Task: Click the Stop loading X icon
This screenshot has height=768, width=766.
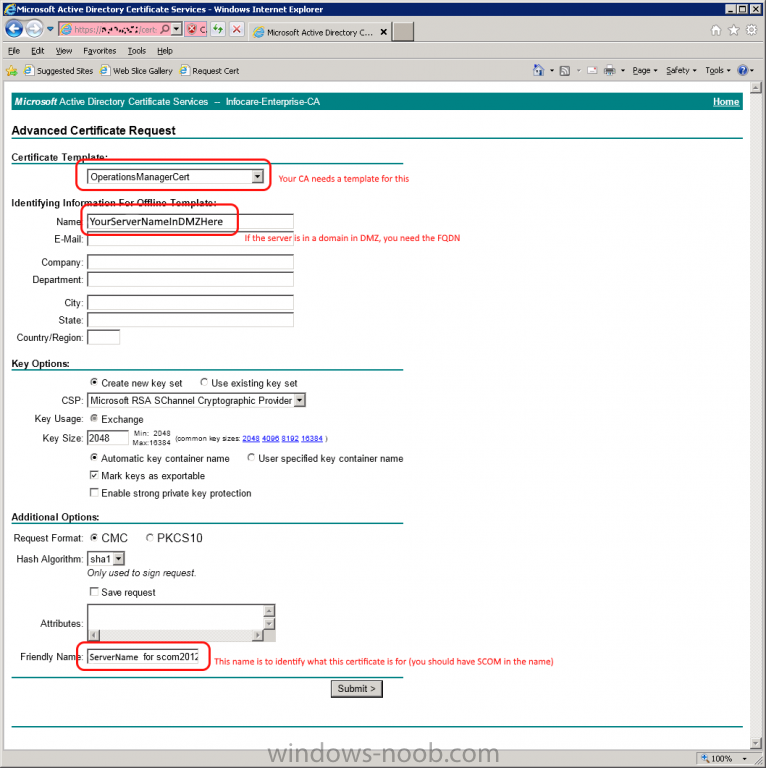Action: pyautogui.click(x=237, y=29)
